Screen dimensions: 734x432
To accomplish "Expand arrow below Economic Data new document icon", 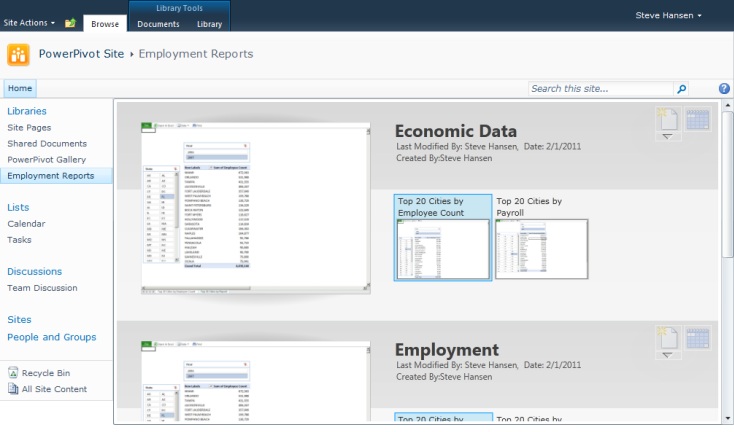I will coord(668,137).
